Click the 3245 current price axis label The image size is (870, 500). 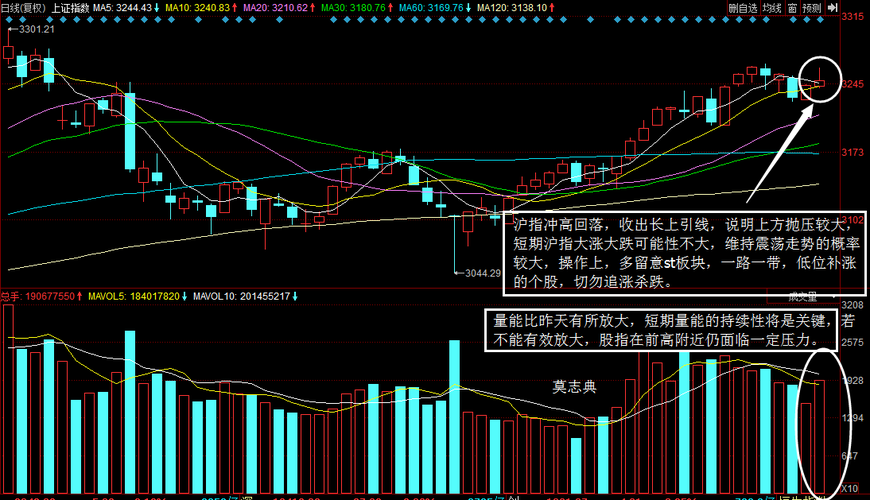(853, 84)
